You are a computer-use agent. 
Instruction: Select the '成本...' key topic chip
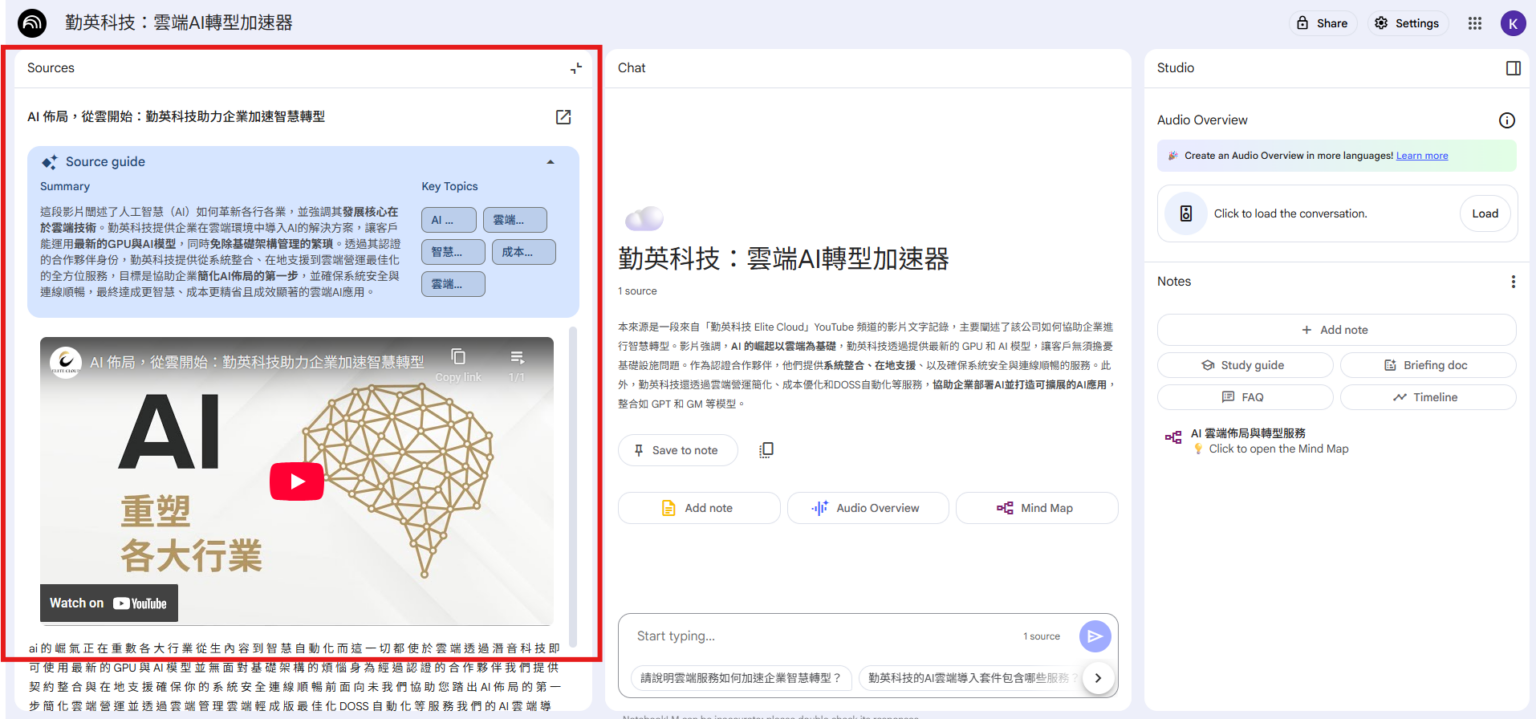pos(524,252)
